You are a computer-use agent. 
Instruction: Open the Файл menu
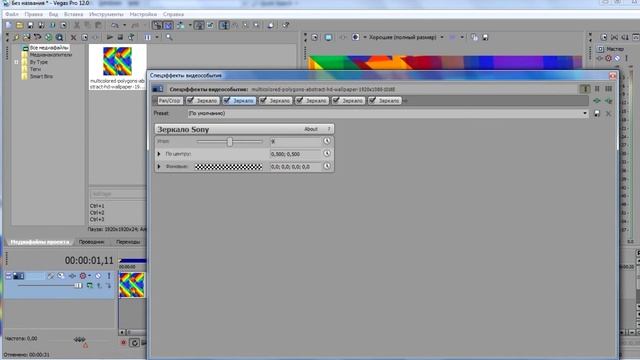tap(12, 14)
